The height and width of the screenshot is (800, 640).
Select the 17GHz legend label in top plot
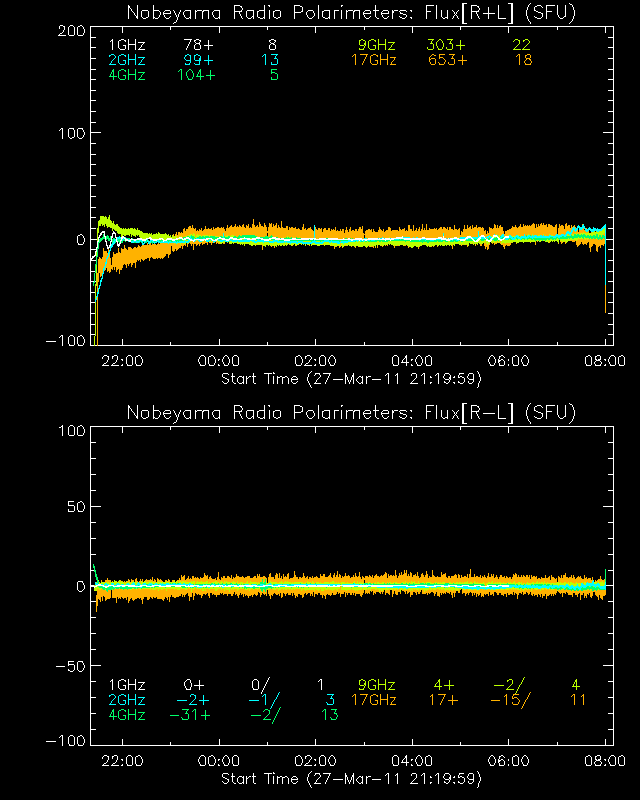(x=373, y=61)
